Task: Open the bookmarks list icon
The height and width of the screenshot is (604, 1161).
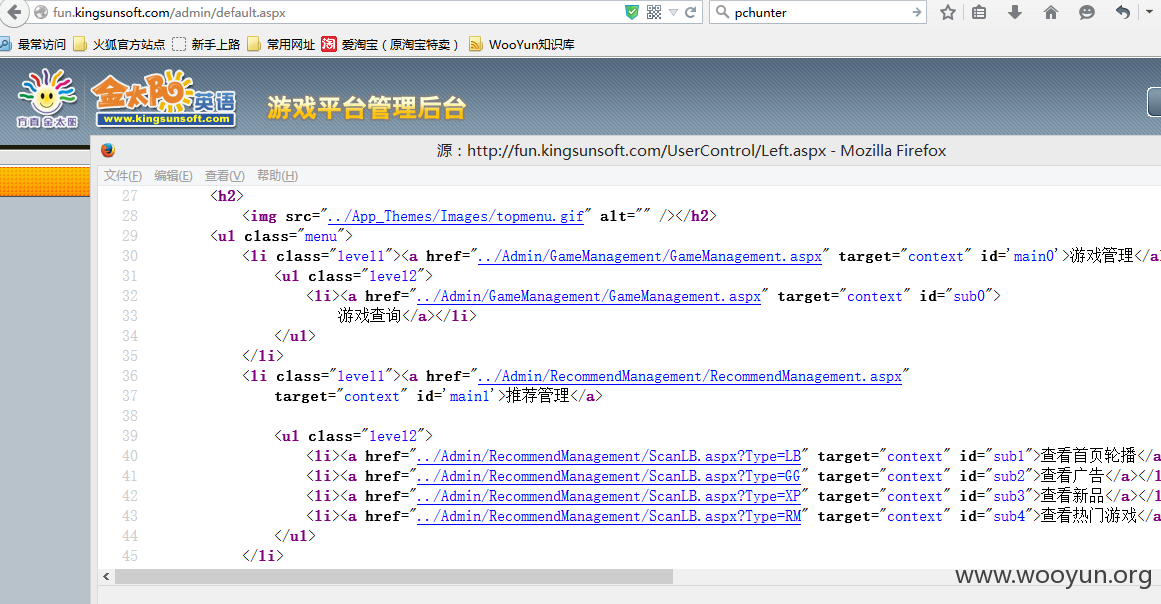Action: (979, 12)
